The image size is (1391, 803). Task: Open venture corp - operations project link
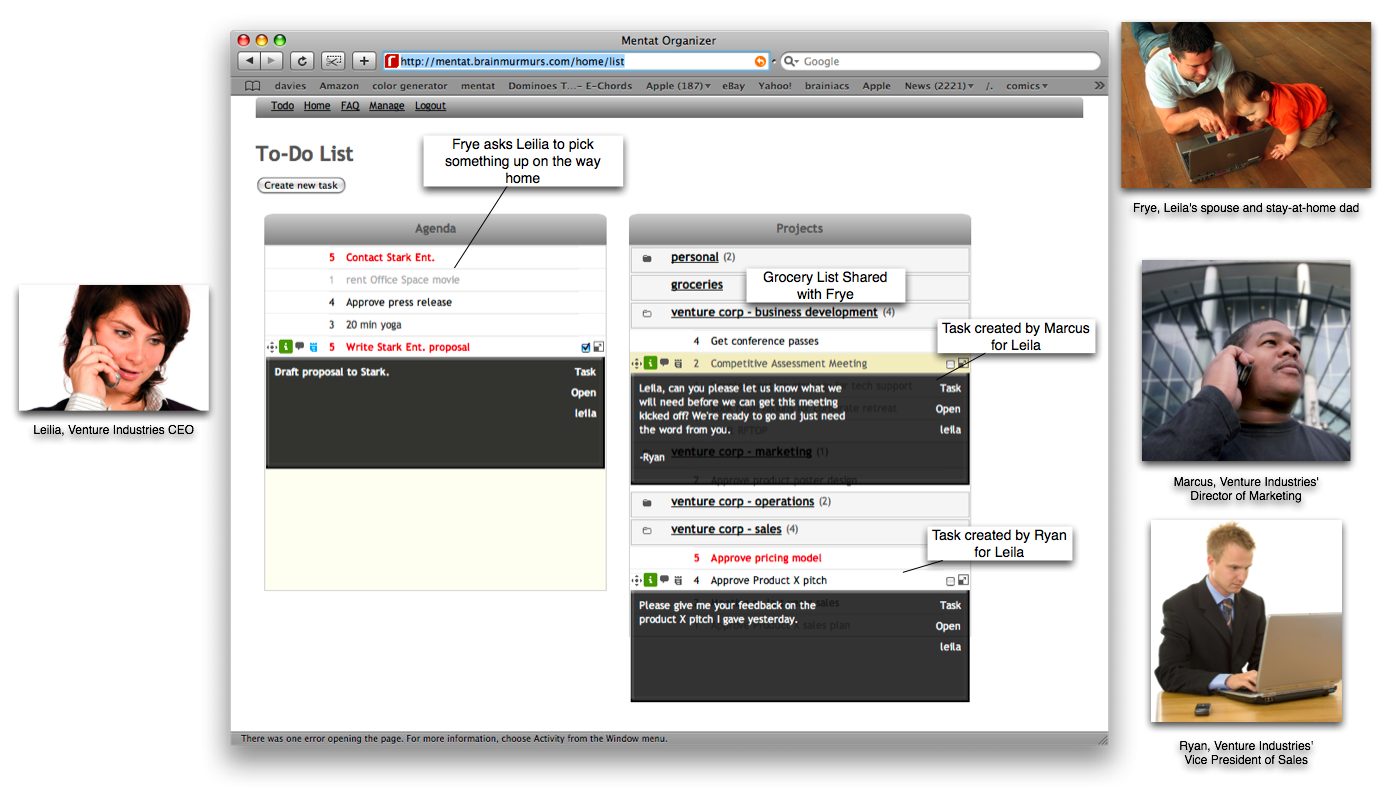pos(742,502)
